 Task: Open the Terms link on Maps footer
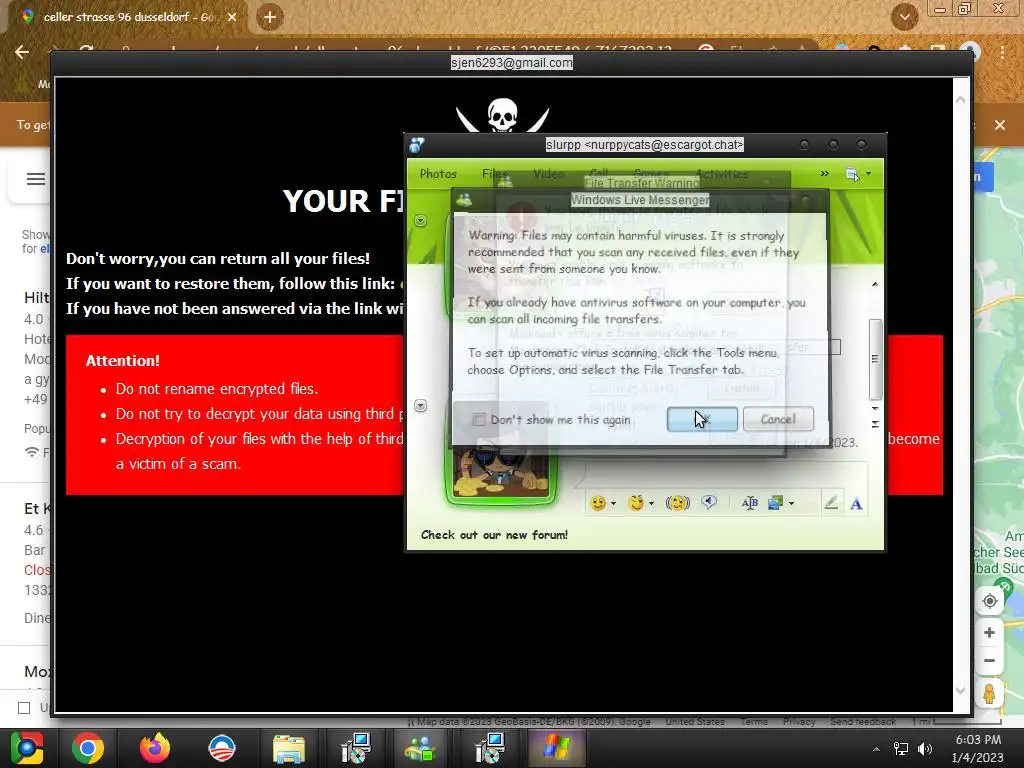point(754,722)
